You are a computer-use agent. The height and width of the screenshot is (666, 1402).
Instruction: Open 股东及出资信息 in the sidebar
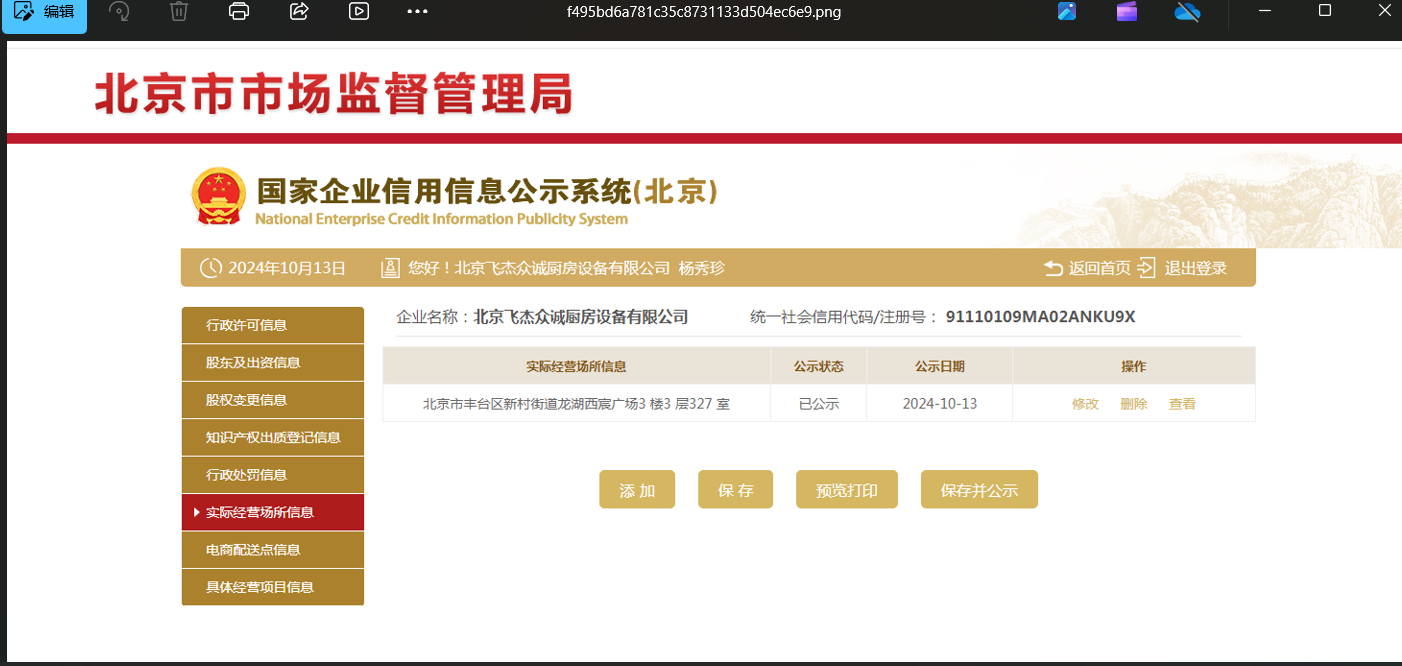click(273, 362)
